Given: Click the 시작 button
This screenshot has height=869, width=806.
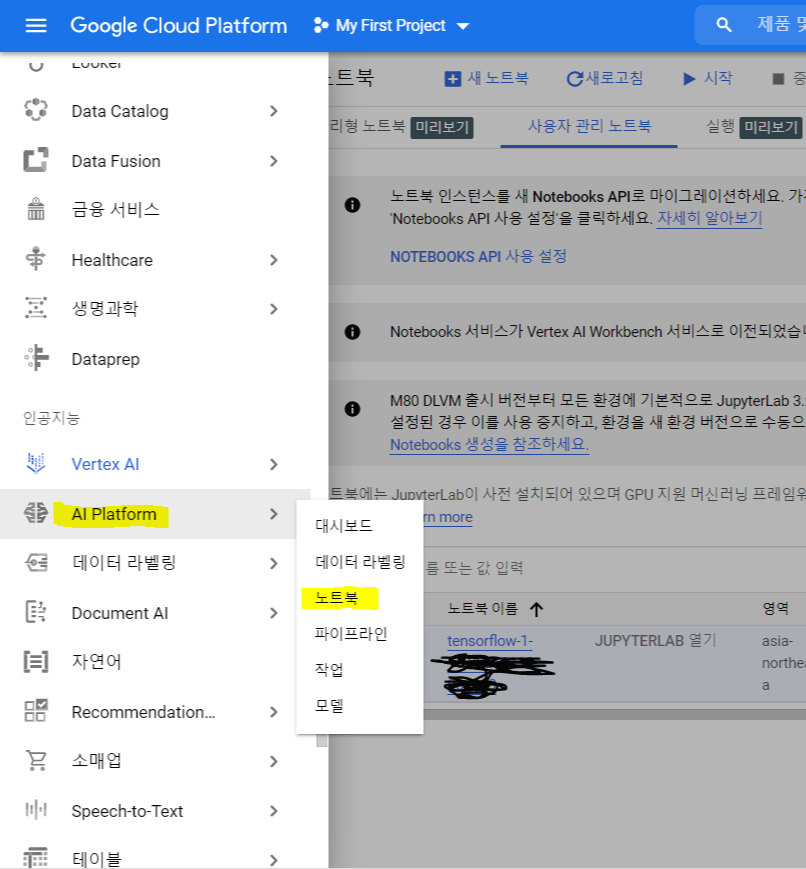Looking at the screenshot, I should coord(707,78).
